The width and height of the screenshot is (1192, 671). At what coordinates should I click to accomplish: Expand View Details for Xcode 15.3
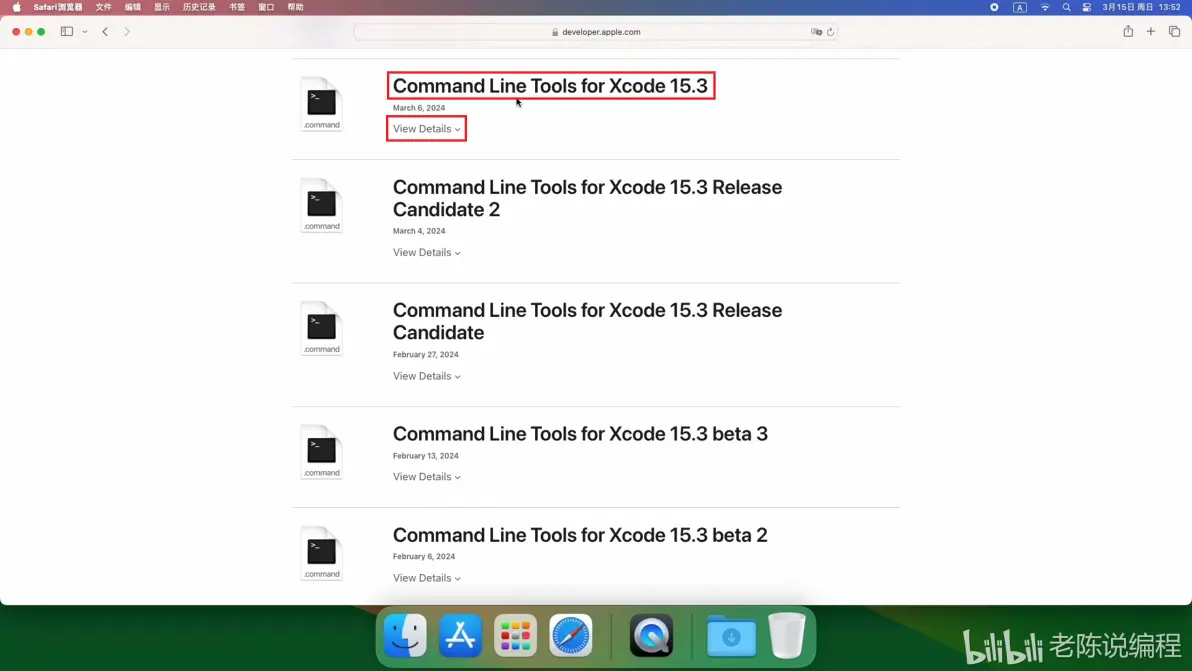pyautogui.click(x=426, y=128)
